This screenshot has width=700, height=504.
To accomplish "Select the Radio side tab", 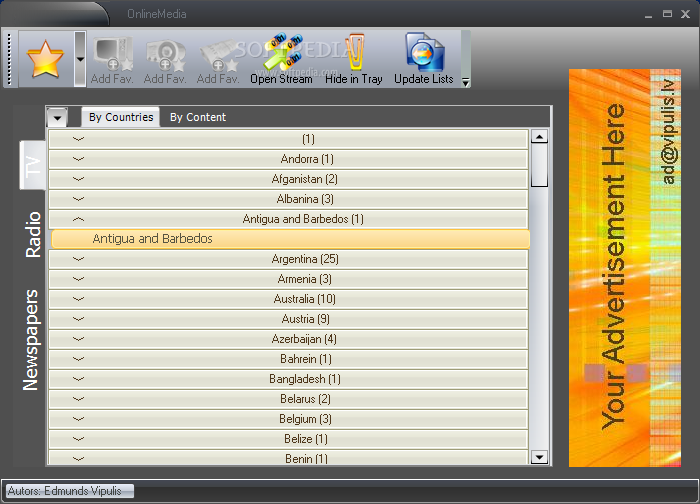I will 33,234.
